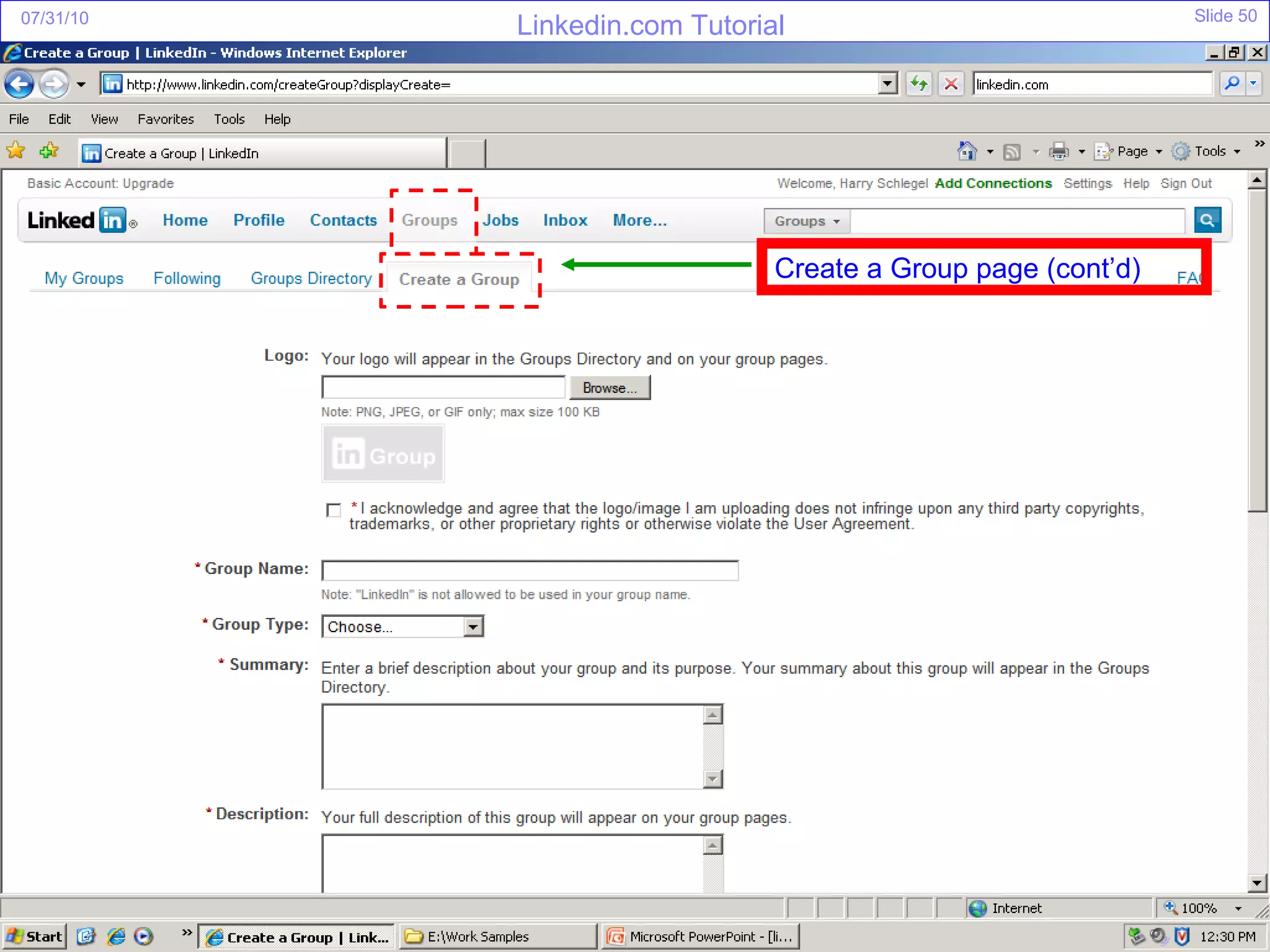Click the Home page house icon
1270x952 pixels.
[x=966, y=151]
